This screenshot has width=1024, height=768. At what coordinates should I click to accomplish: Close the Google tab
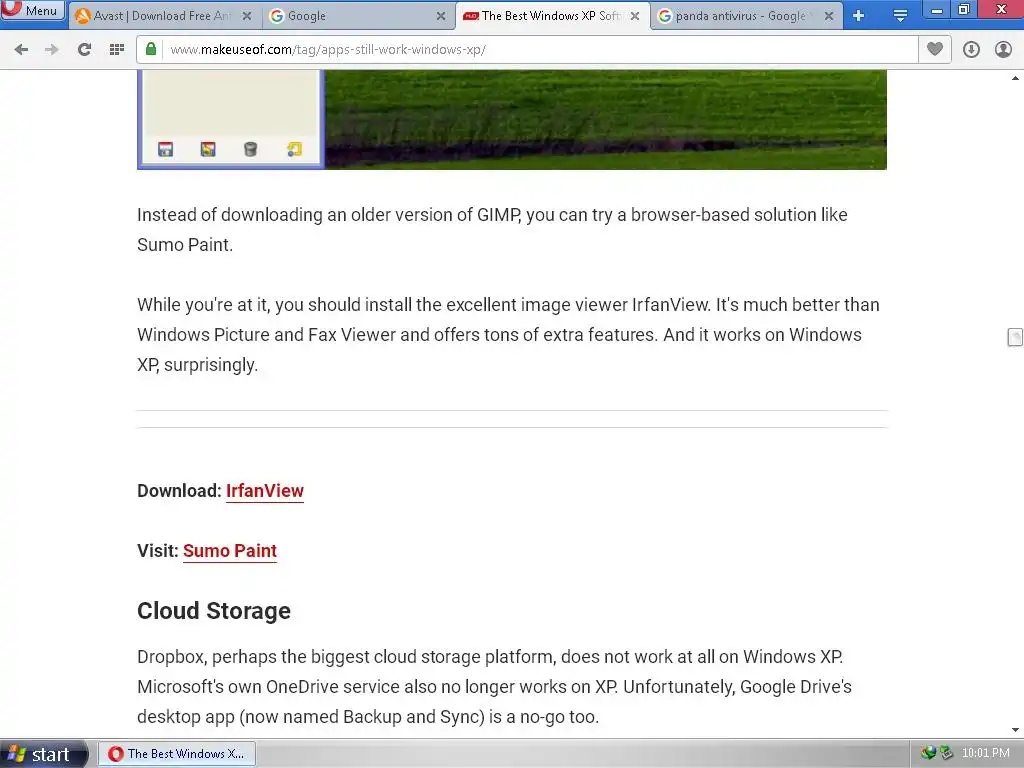coord(441,16)
